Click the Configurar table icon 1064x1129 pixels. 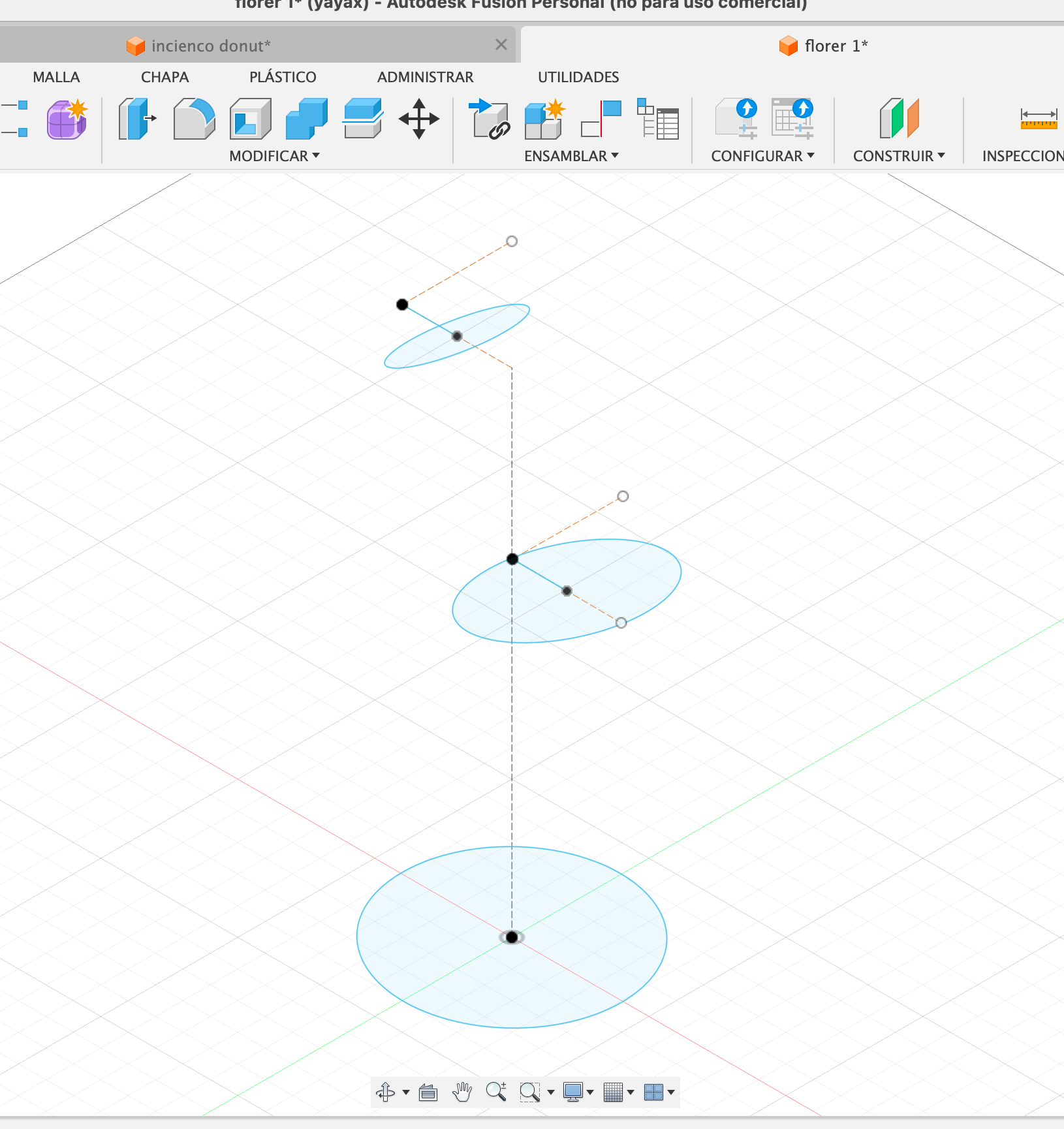tap(792, 119)
